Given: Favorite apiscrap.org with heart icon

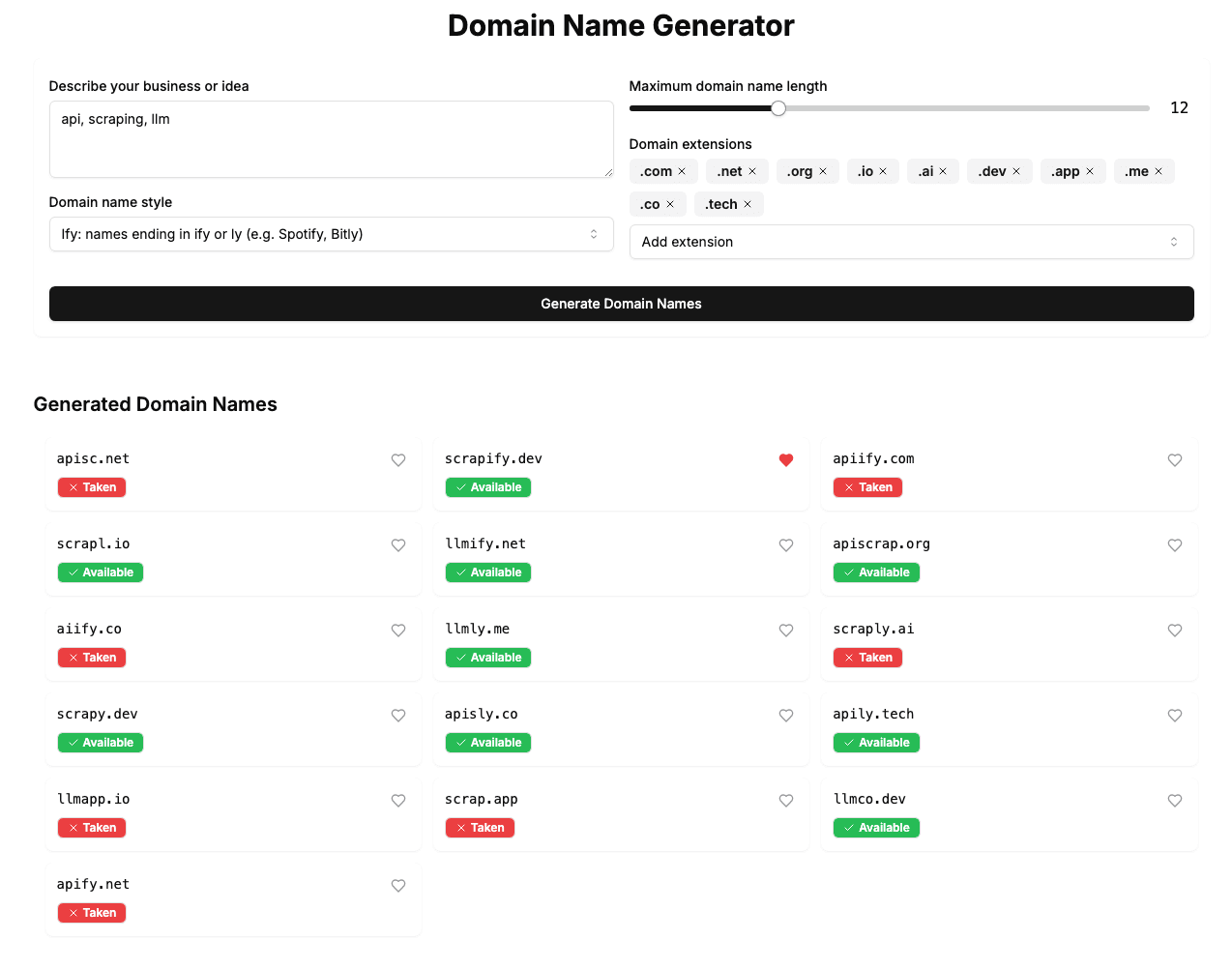Looking at the screenshot, I should tap(1175, 545).
